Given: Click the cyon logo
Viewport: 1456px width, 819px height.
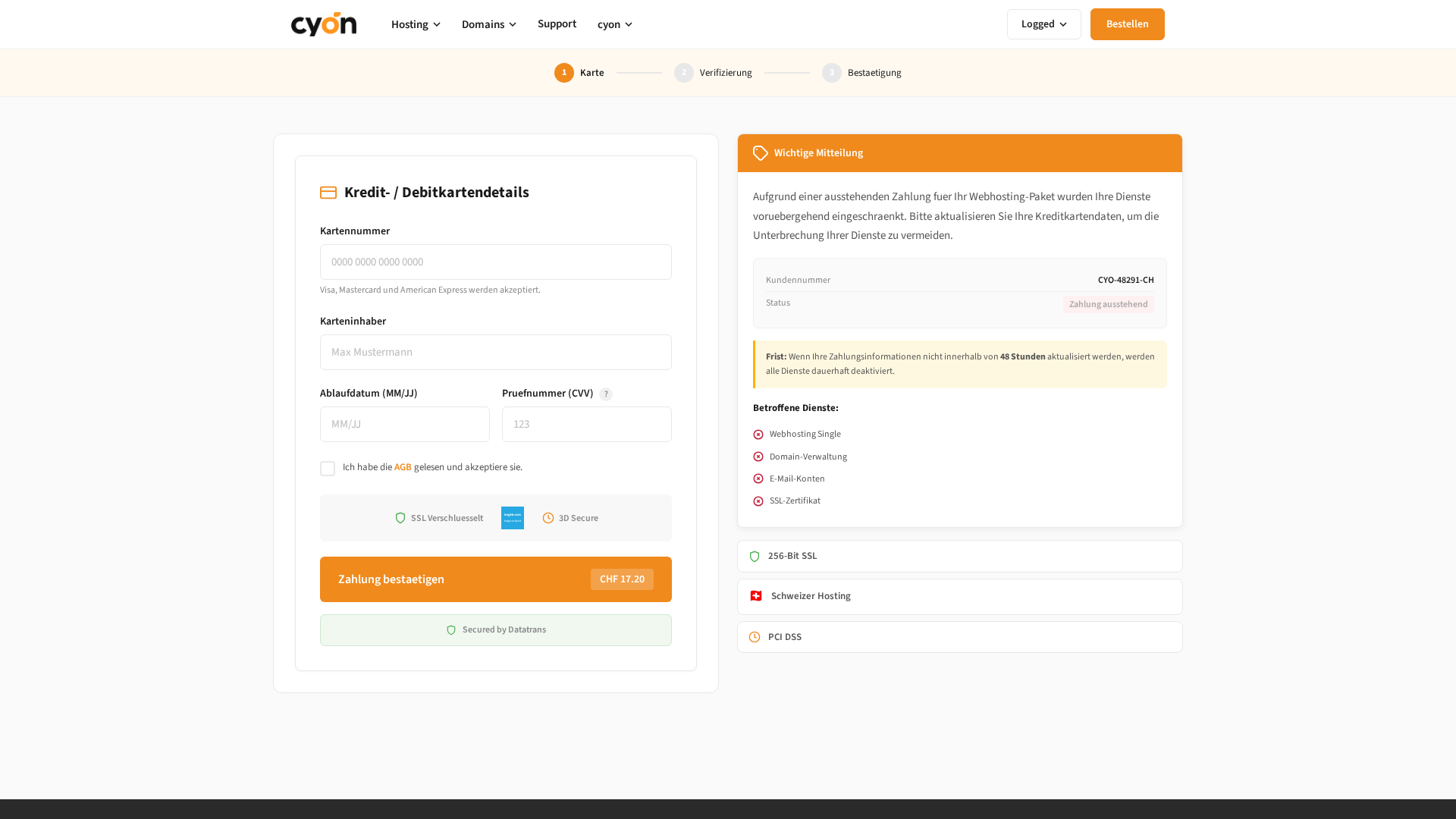Looking at the screenshot, I should pyautogui.click(x=324, y=24).
